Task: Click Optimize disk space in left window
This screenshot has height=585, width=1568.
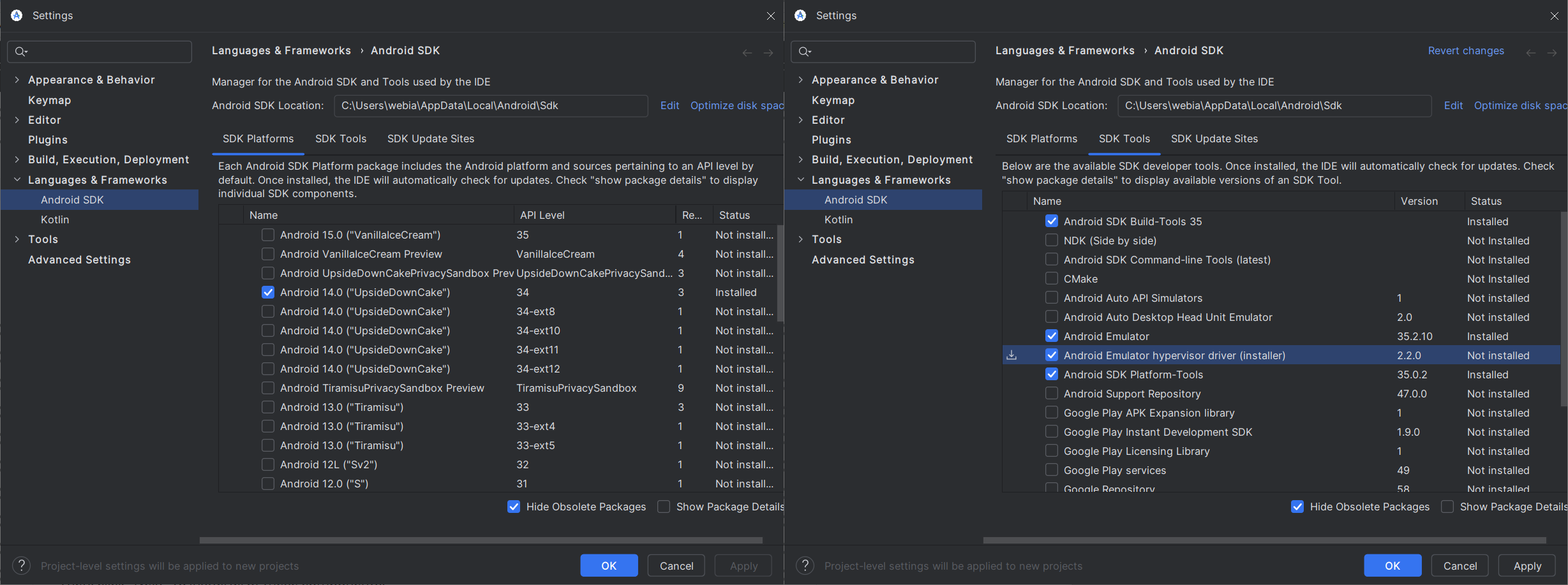Action: click(736, 105)
